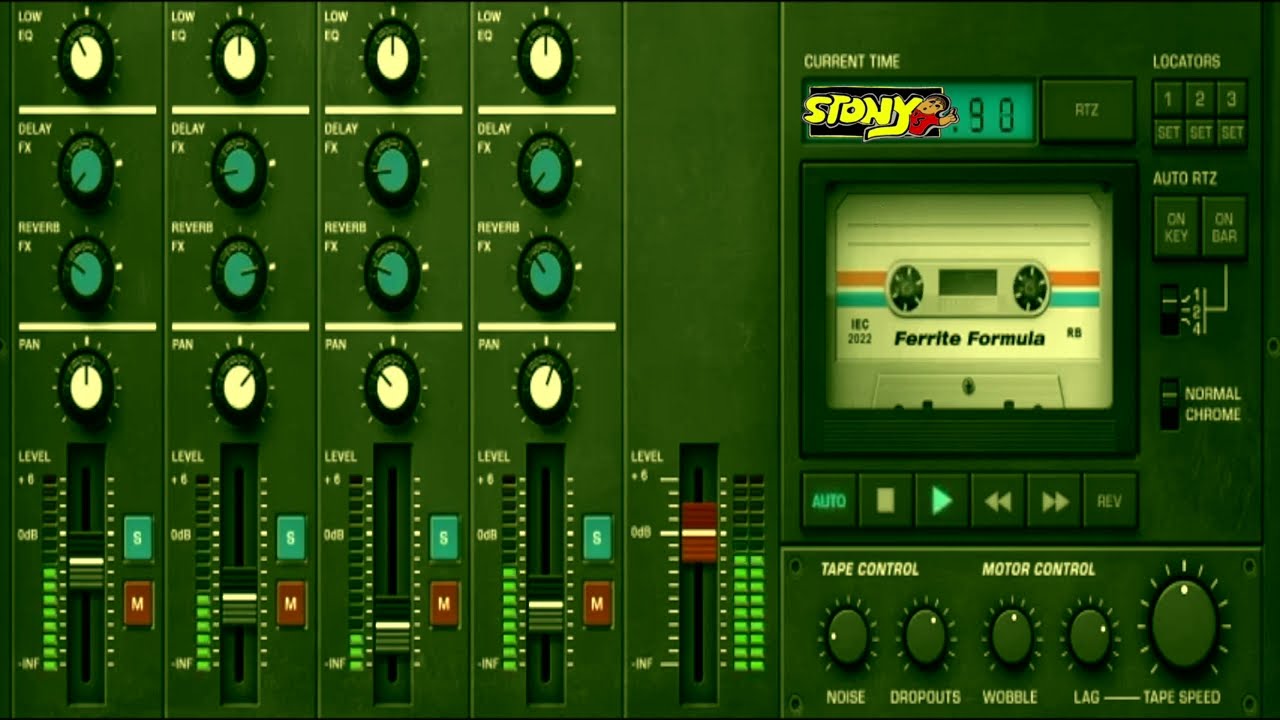The image size is (1280, 720).
Task: Click SET under locator 2
Action: 1200,132
